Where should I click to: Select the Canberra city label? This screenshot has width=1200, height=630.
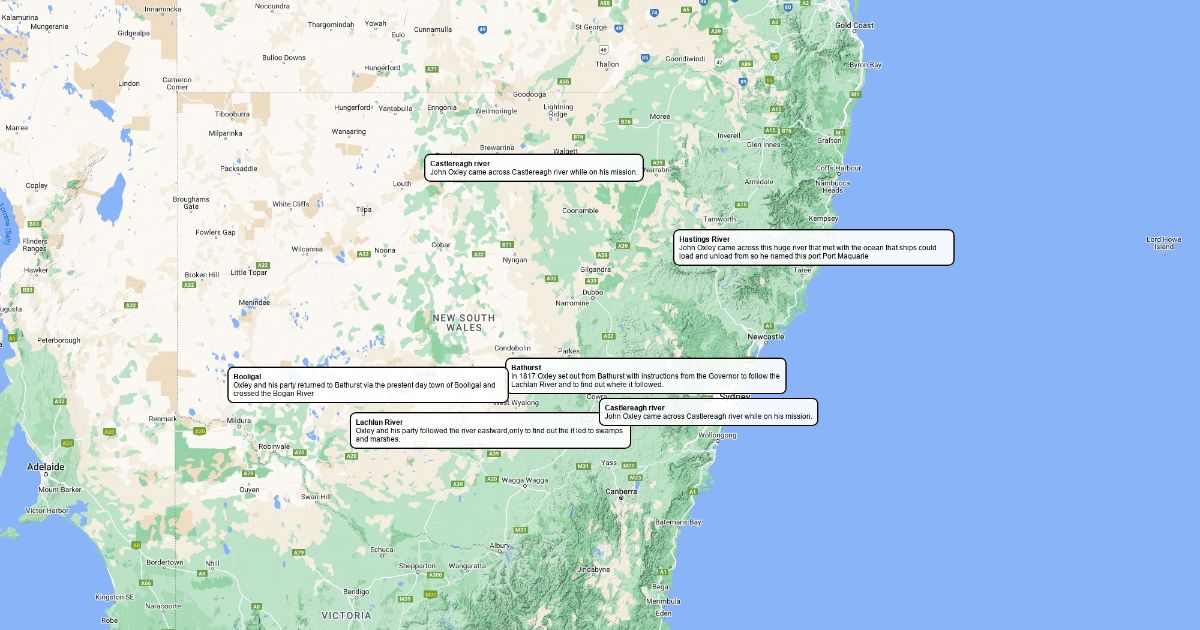click(x=621, y=491)
